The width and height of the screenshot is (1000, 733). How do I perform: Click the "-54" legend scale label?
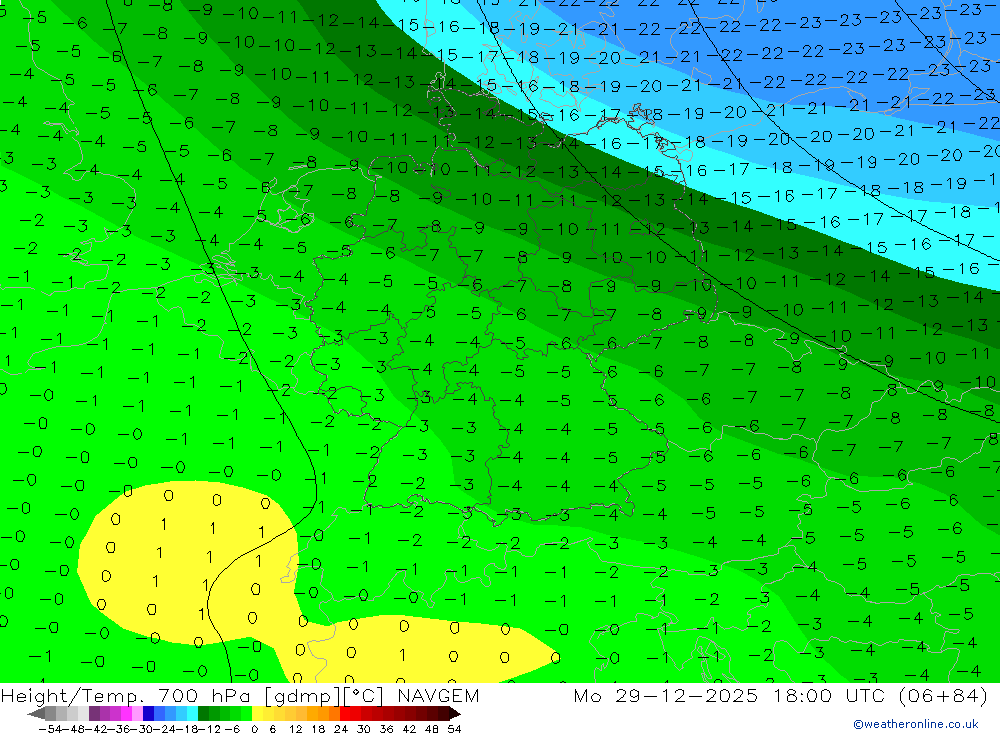click(50, 729)
